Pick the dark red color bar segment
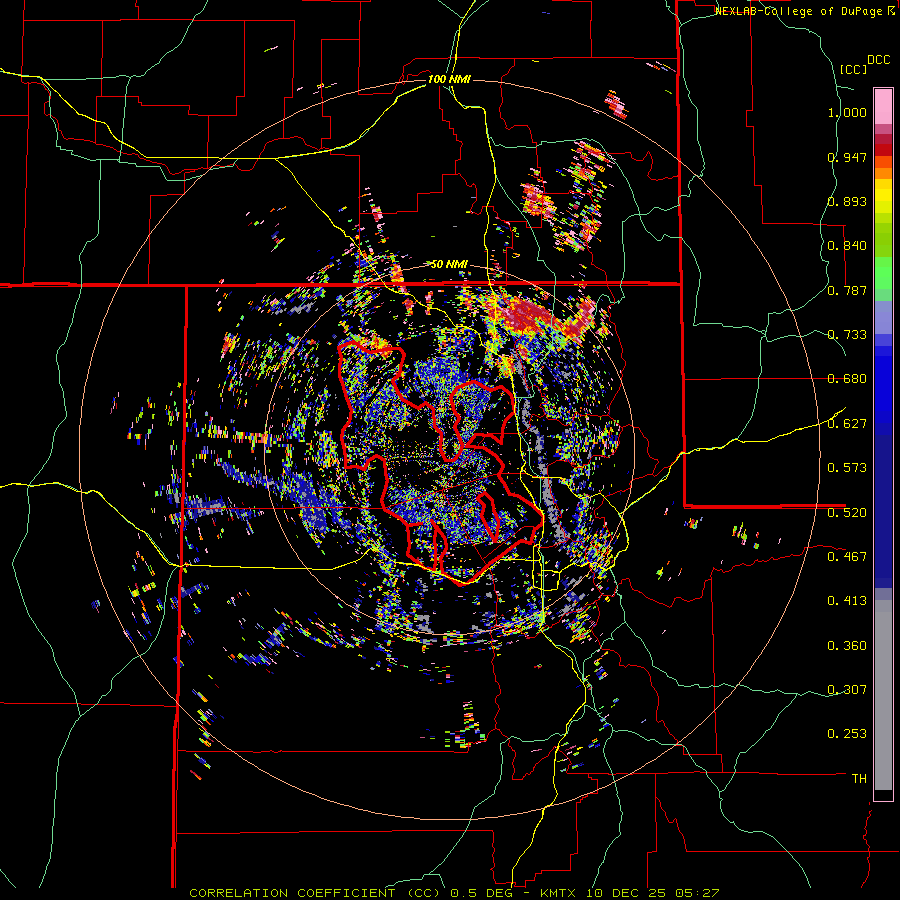 (x=883, y=149)
